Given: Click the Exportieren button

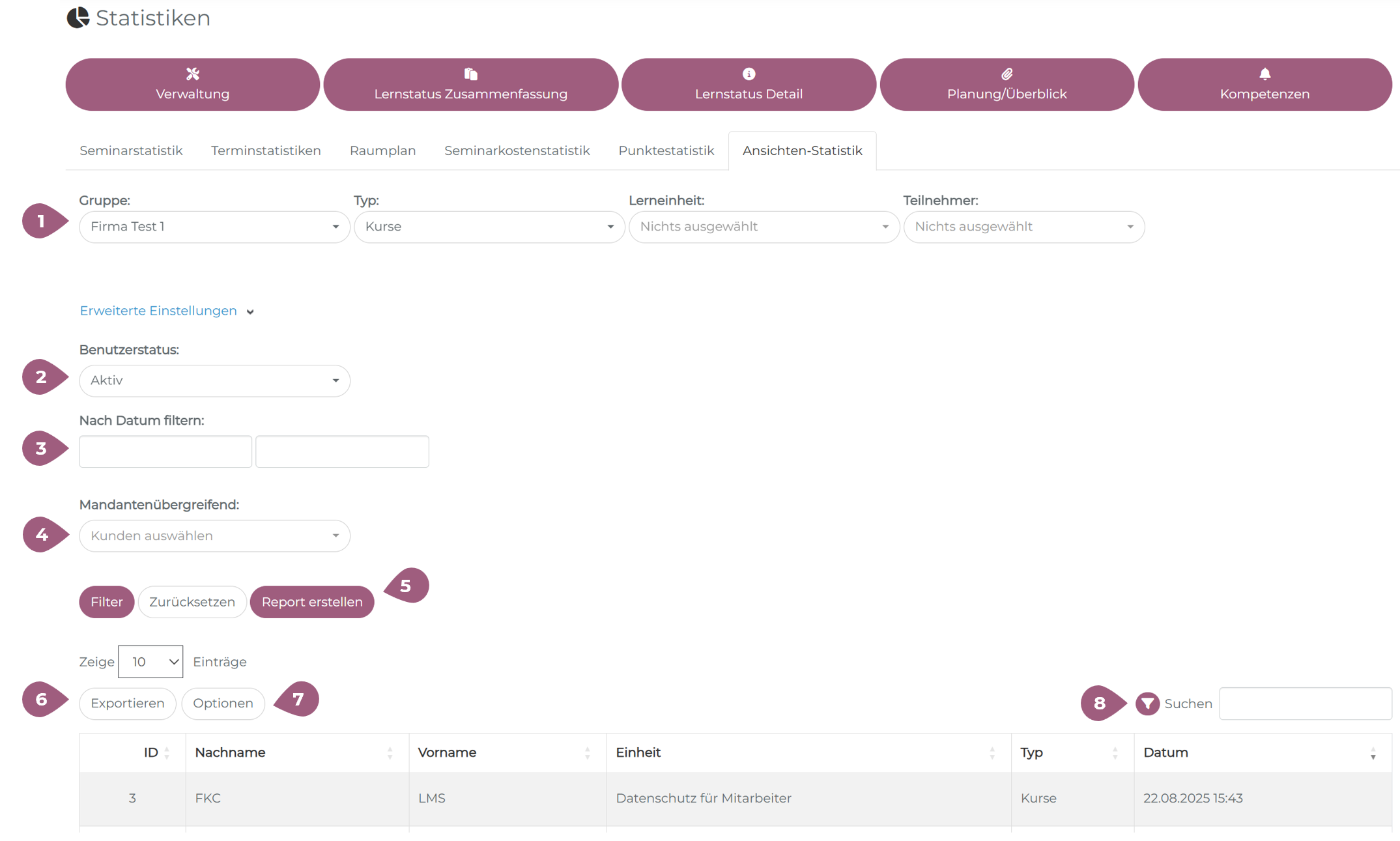Looking at the screenshot, I should 128,704.
